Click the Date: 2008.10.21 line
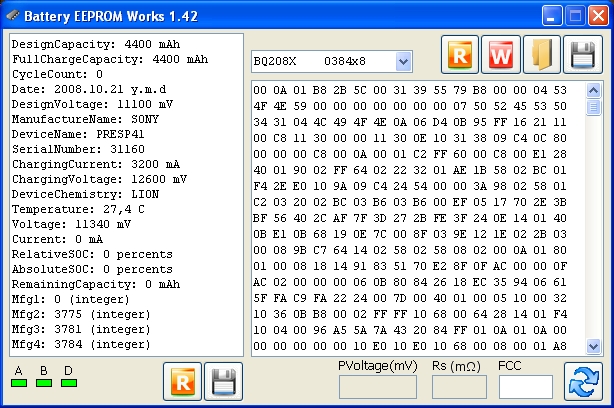The width and height of the screenshot is (614, 408). [x=89, y=89]
